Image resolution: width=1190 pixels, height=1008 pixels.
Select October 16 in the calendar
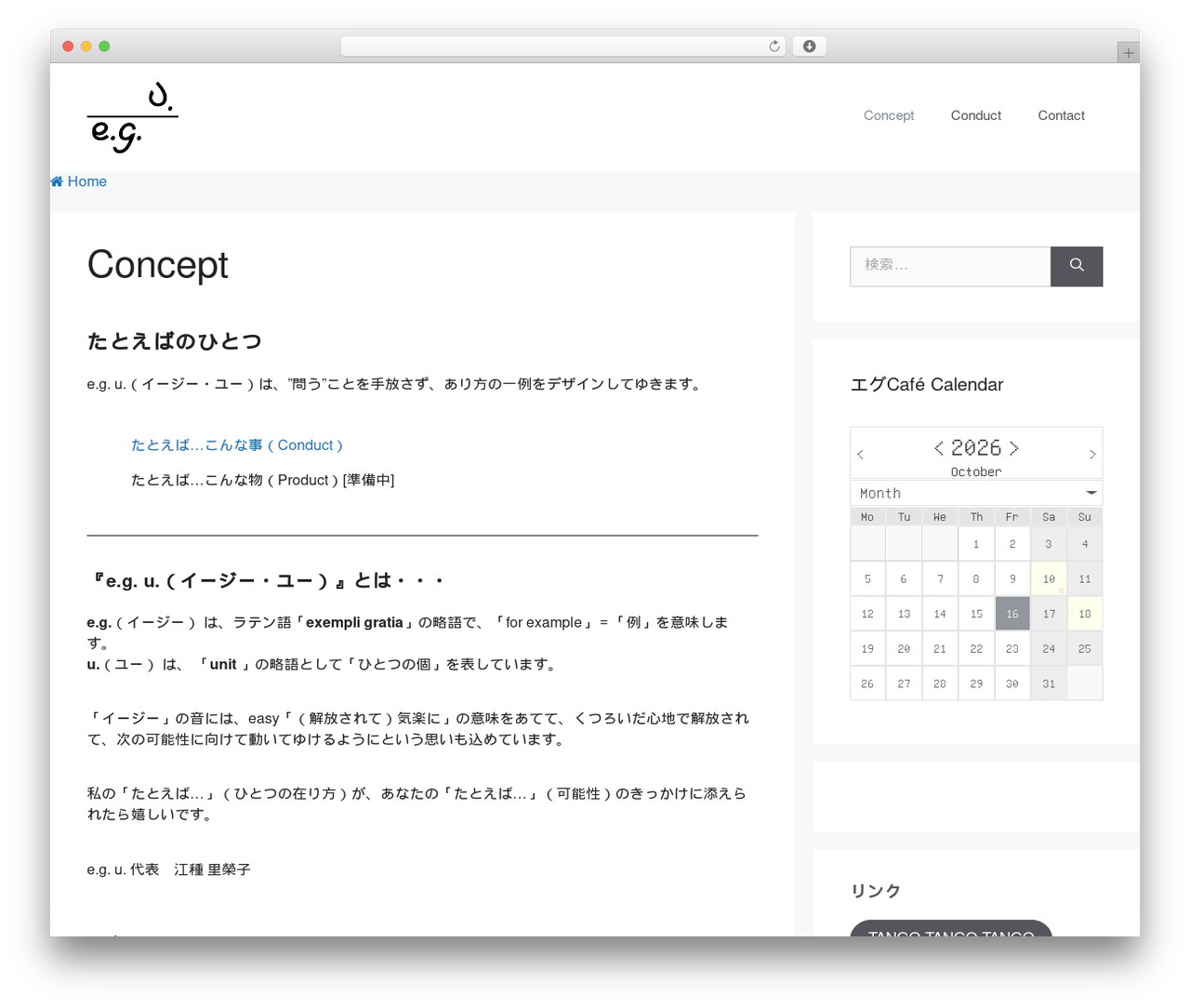tap(1012, 614)
